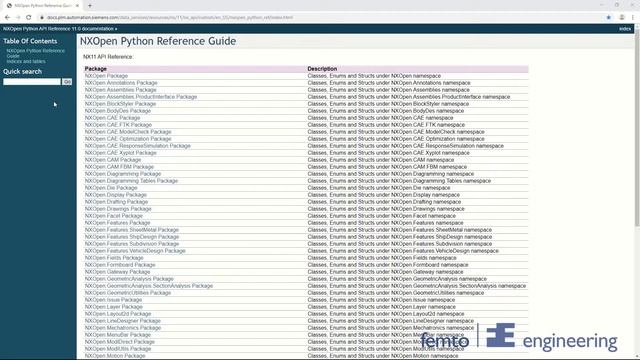This screenshot has width=640, height=360.
Task: Open NXOpen Fields Package link
Action: click(114, 258)
